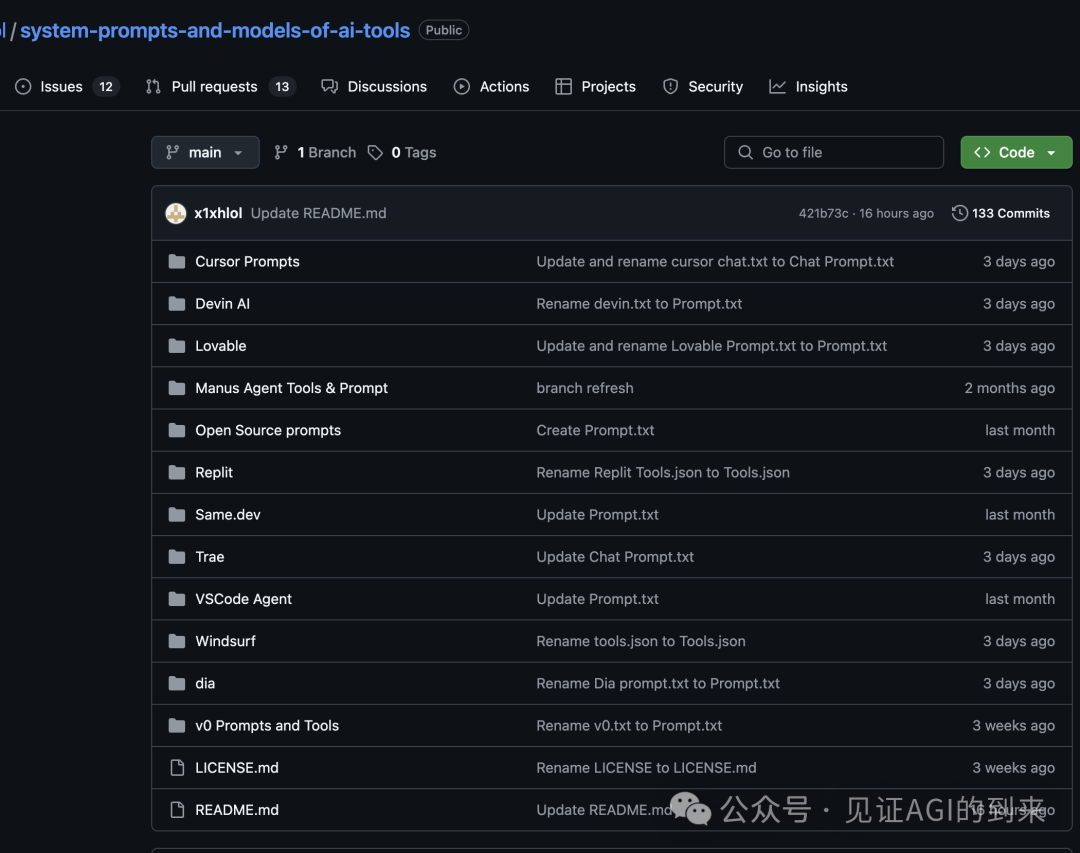Viewport: 1080px width, 853px height.
Task: Click the repository name system-prompts-and-models-of-ai-tools
Action: 215,30
